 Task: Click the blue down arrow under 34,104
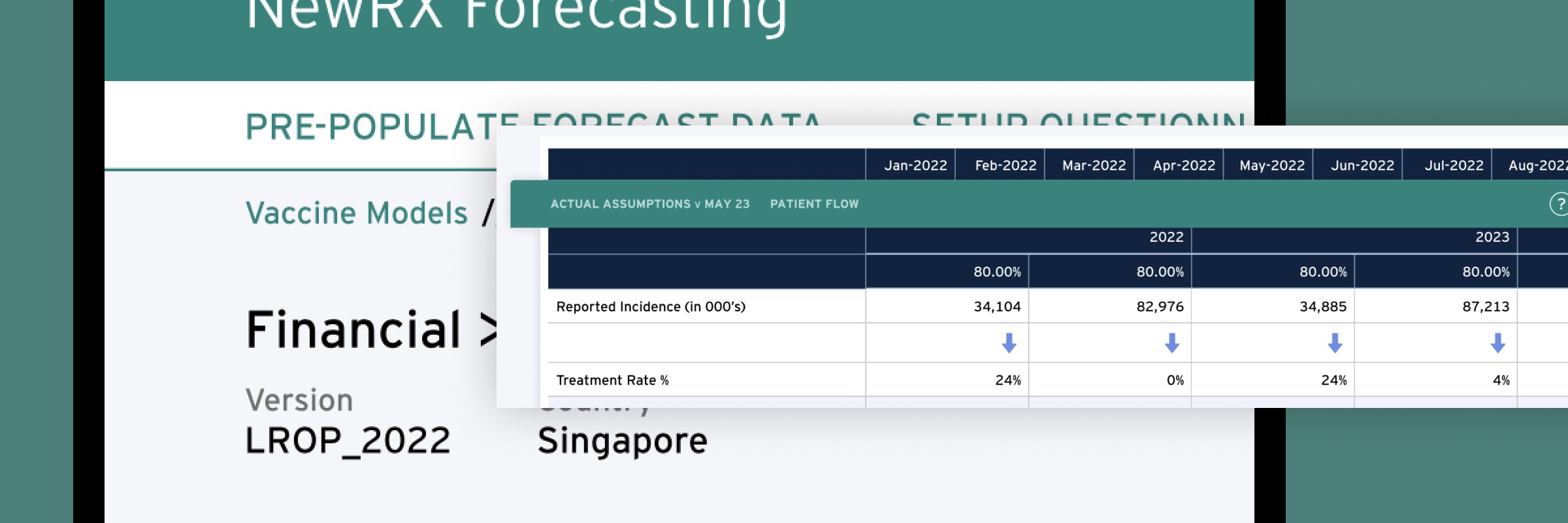1009,343
